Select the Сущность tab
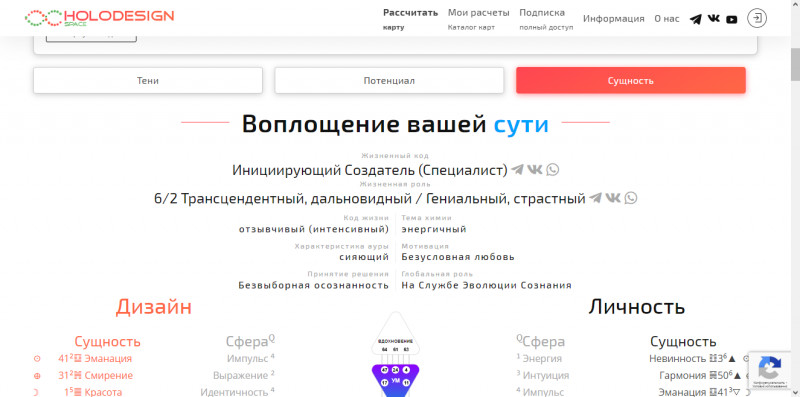 631,81
